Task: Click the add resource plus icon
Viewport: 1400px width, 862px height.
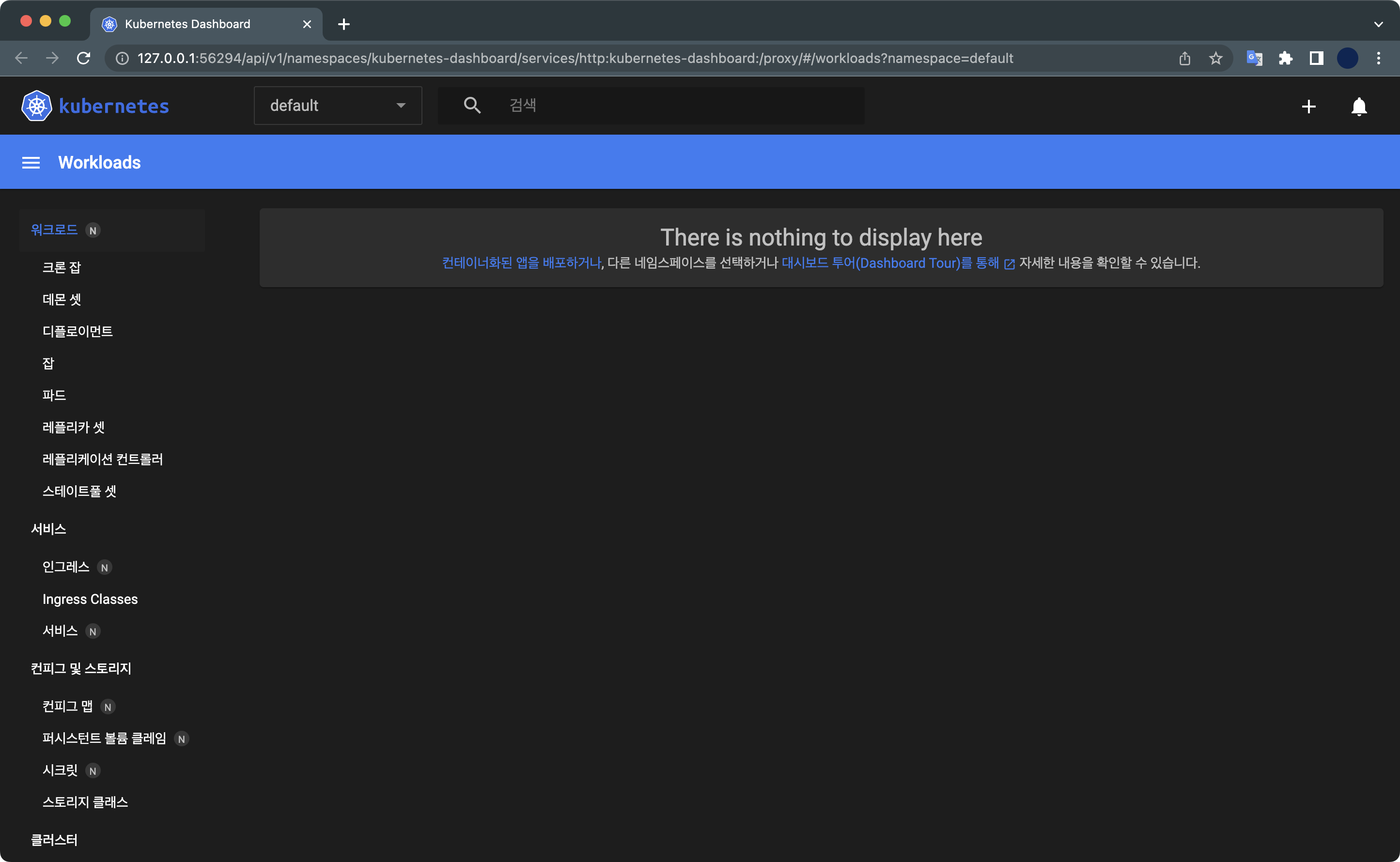Action: [x=1309, y=106]
